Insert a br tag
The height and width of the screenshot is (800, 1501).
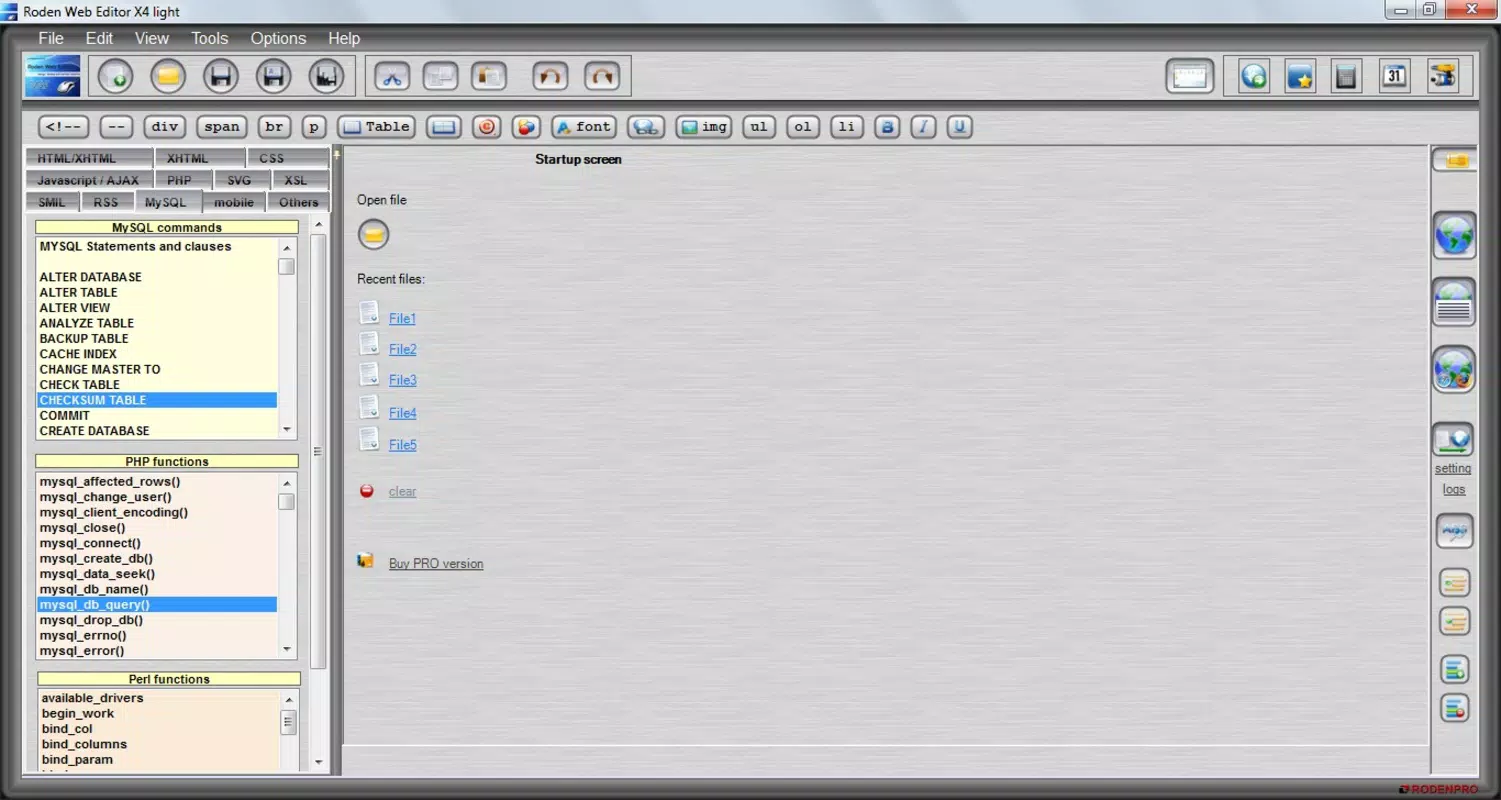tap(274, 127)
